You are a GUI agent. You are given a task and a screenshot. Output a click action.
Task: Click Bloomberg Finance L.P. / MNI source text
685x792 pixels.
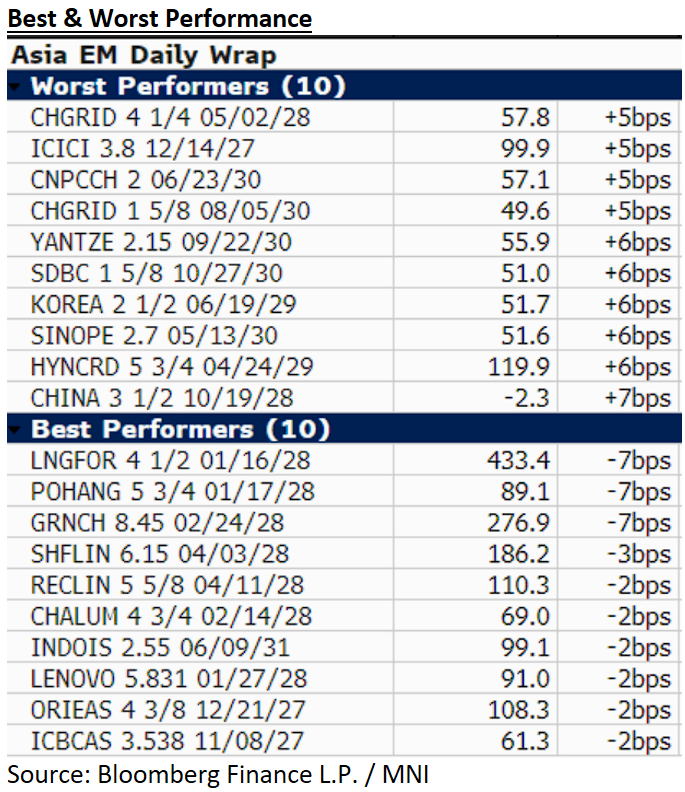pyautogui.click(x=218, y=772)
